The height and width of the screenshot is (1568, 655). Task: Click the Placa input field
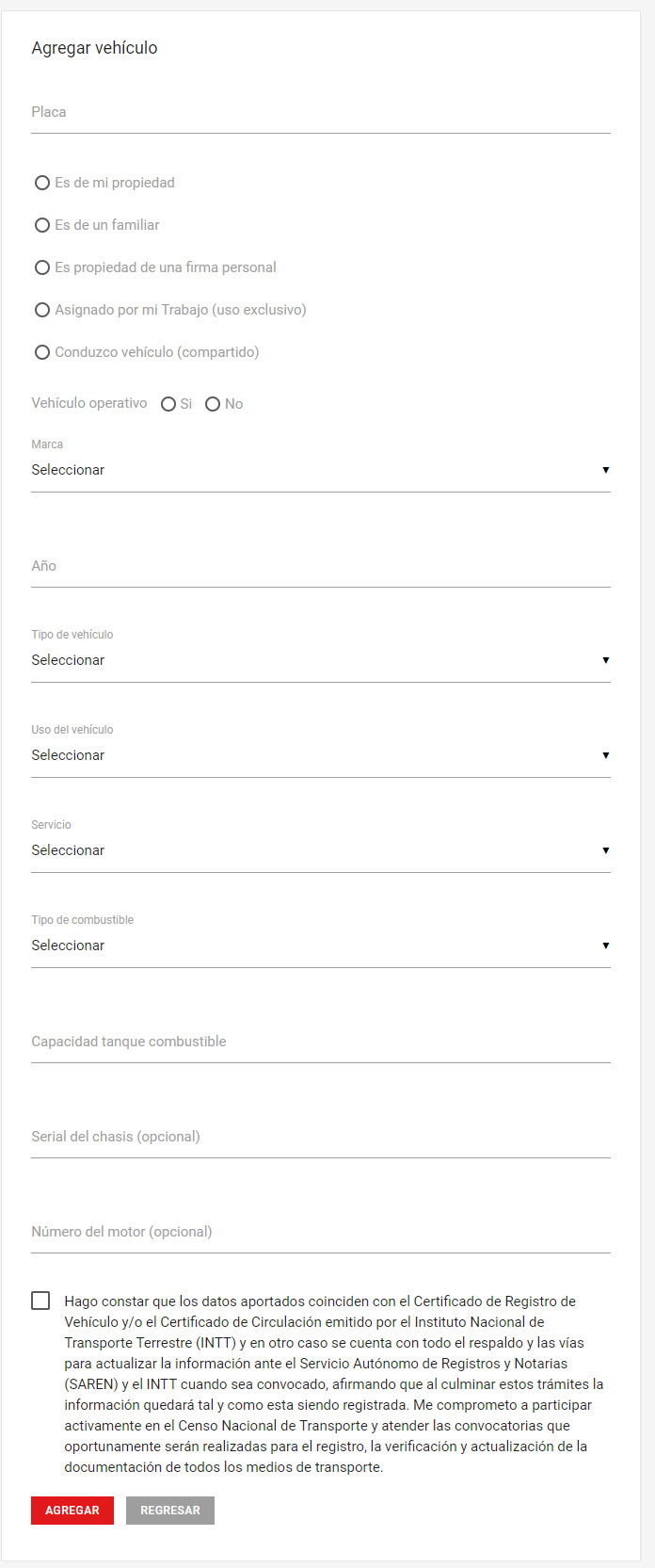321,112
